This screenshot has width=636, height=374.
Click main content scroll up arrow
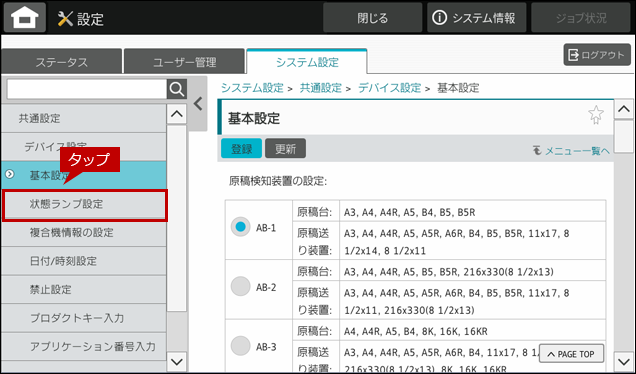[624, 109]
